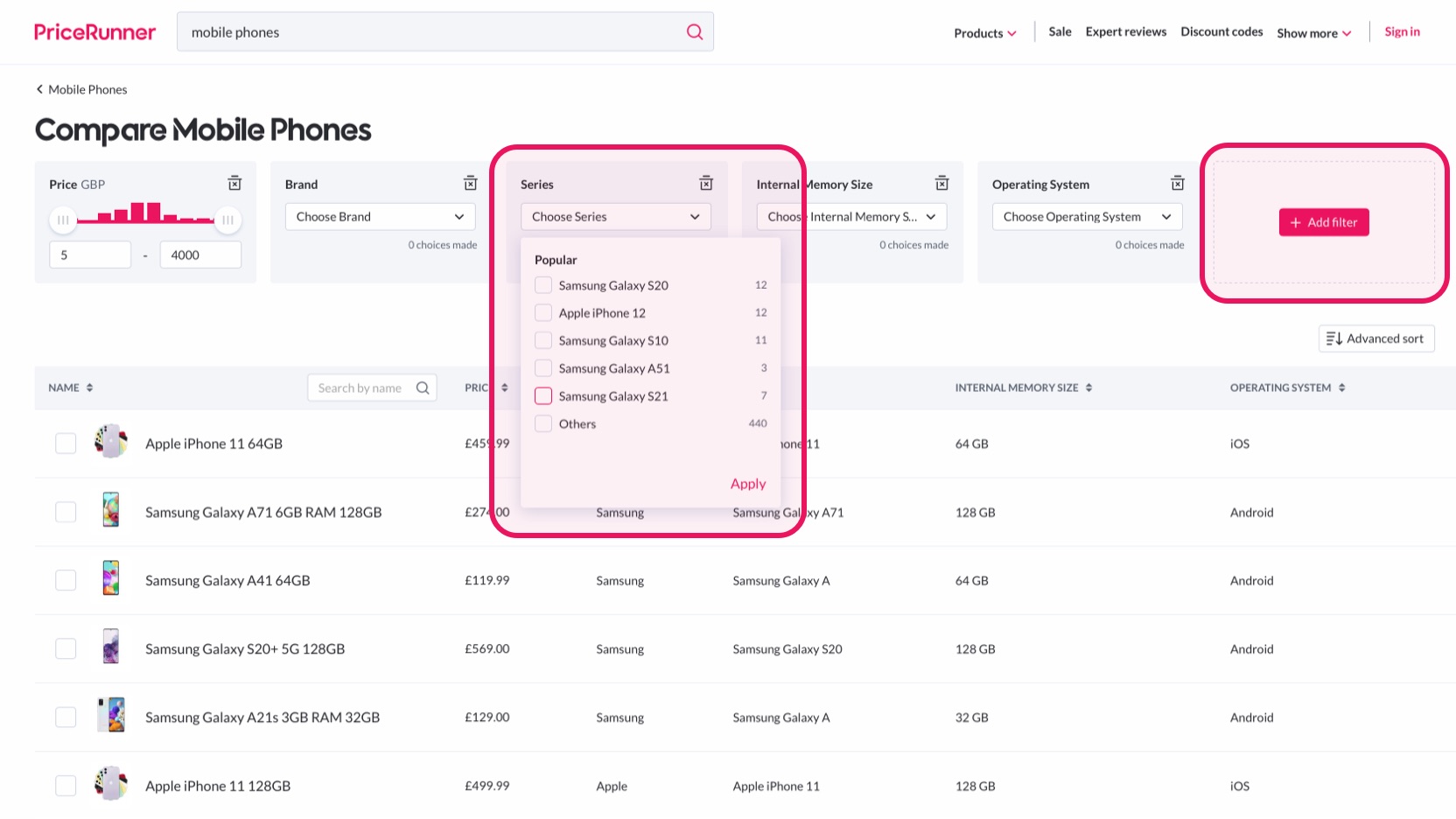Select Samsung Galaxy S20+ 5G row checkbox
The width and height of the screenshot is (1456, 819).
(x=66, y=648)
